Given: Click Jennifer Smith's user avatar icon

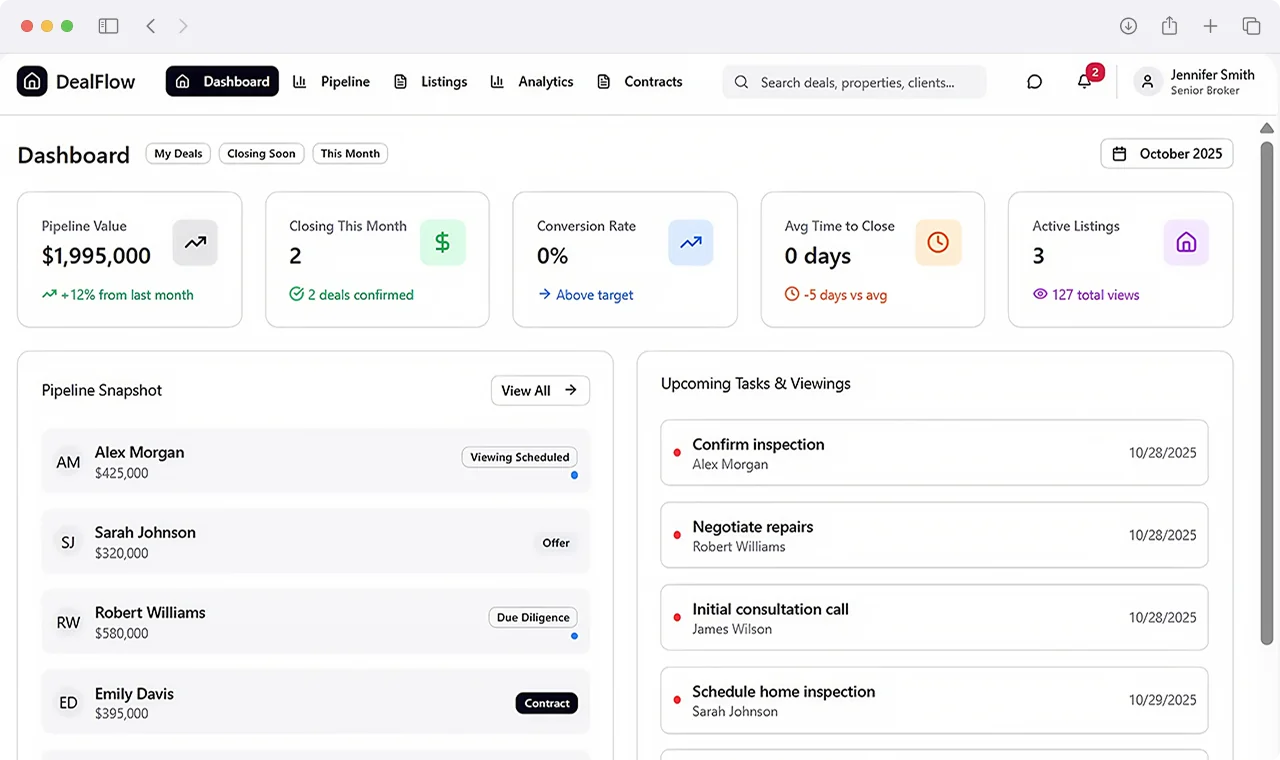Looking at the screenshot, I should tap(1148, 82).
